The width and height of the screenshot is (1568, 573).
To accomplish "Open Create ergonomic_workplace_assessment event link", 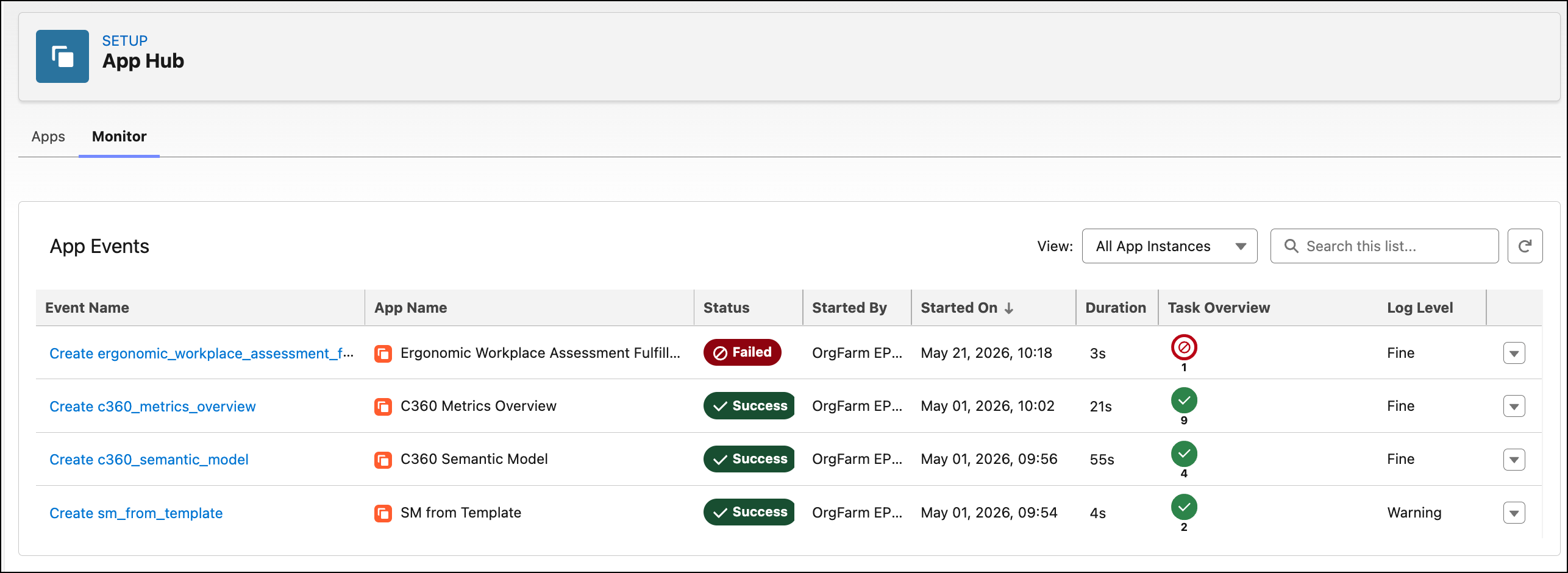I will (201, 354).
